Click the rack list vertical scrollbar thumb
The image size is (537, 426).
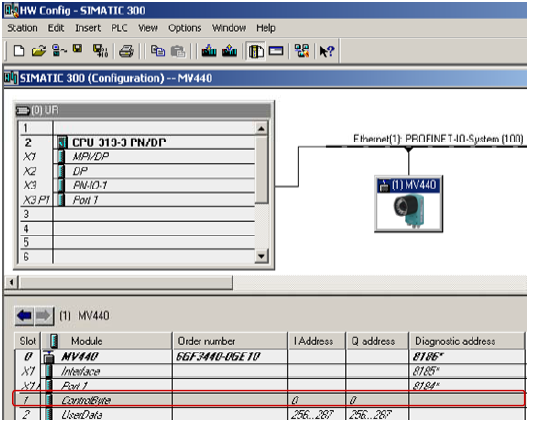pyautogui.click(x=262, y=170)
